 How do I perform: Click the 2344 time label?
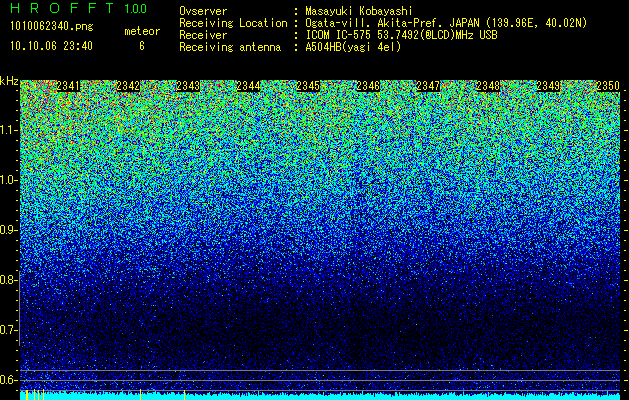248,86
